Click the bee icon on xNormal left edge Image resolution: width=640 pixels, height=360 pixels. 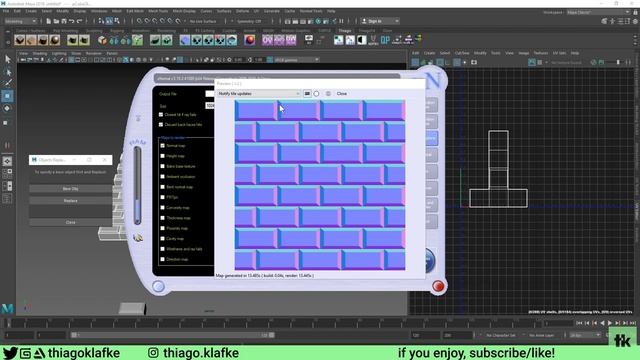point(138,238)
